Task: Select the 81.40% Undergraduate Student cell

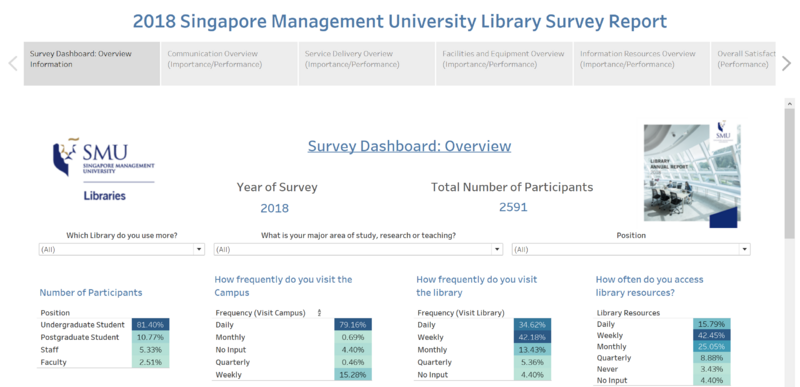Action: pyautogui.click(x=151, y=325)
